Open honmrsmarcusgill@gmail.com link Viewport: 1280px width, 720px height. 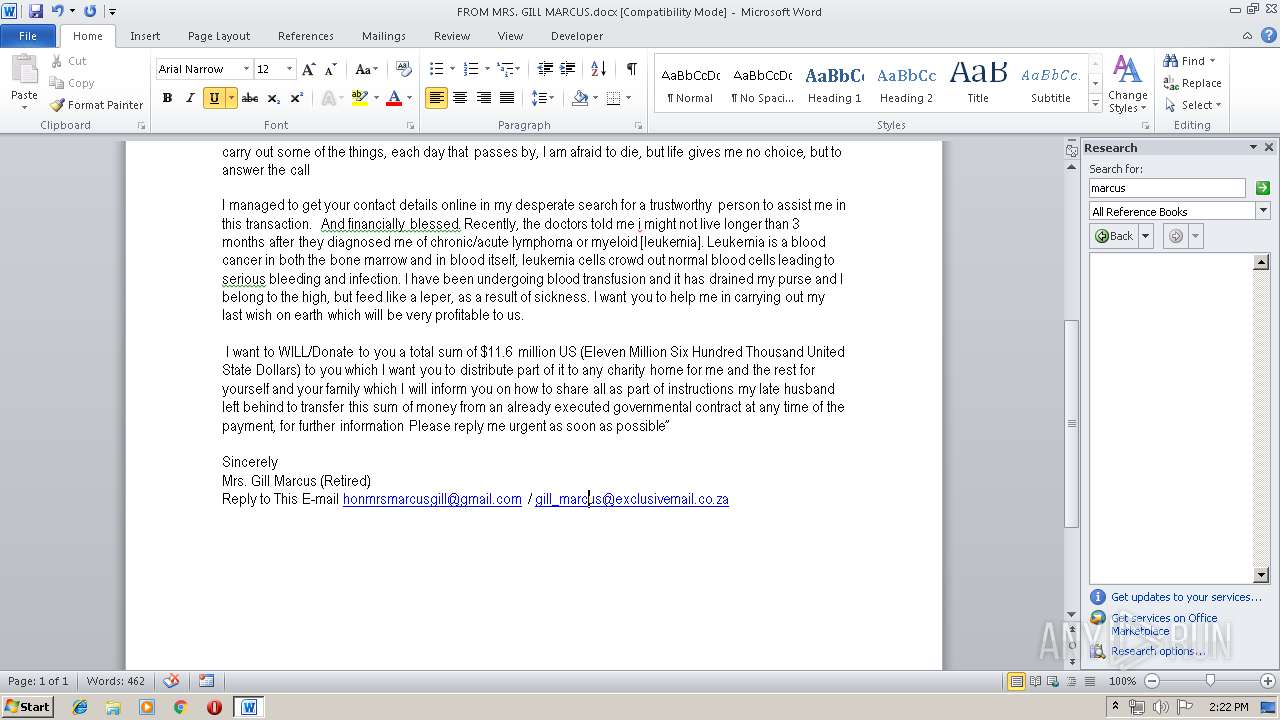(432, 499)
